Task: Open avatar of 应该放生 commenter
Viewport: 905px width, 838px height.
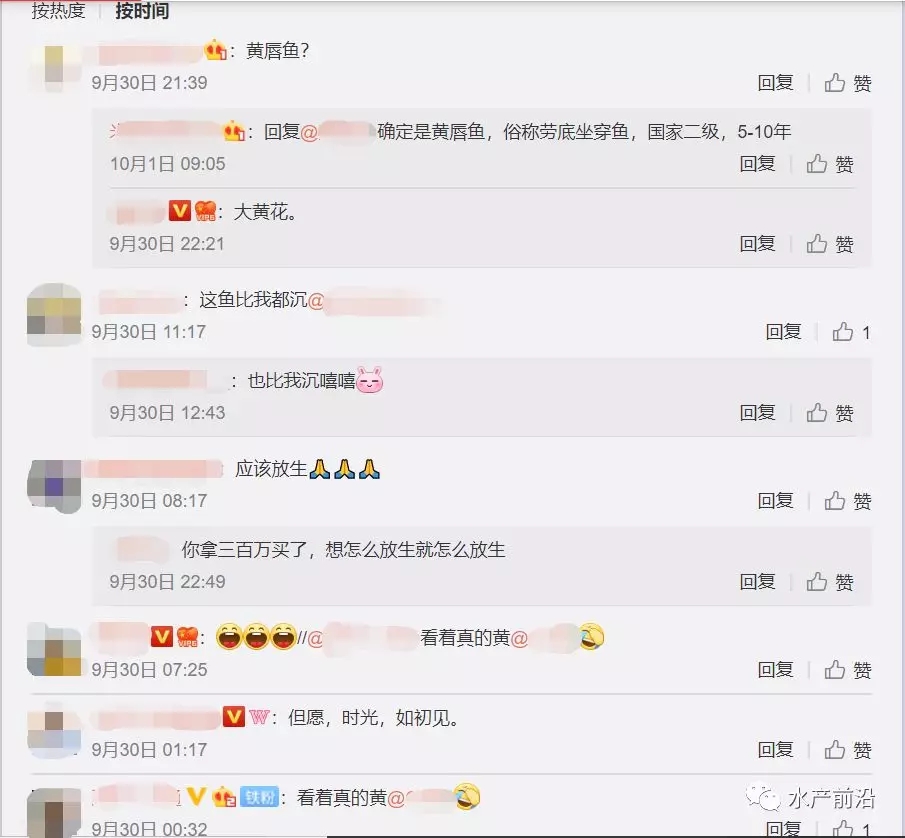Action: pyautogui.click(x=54, y=486)
